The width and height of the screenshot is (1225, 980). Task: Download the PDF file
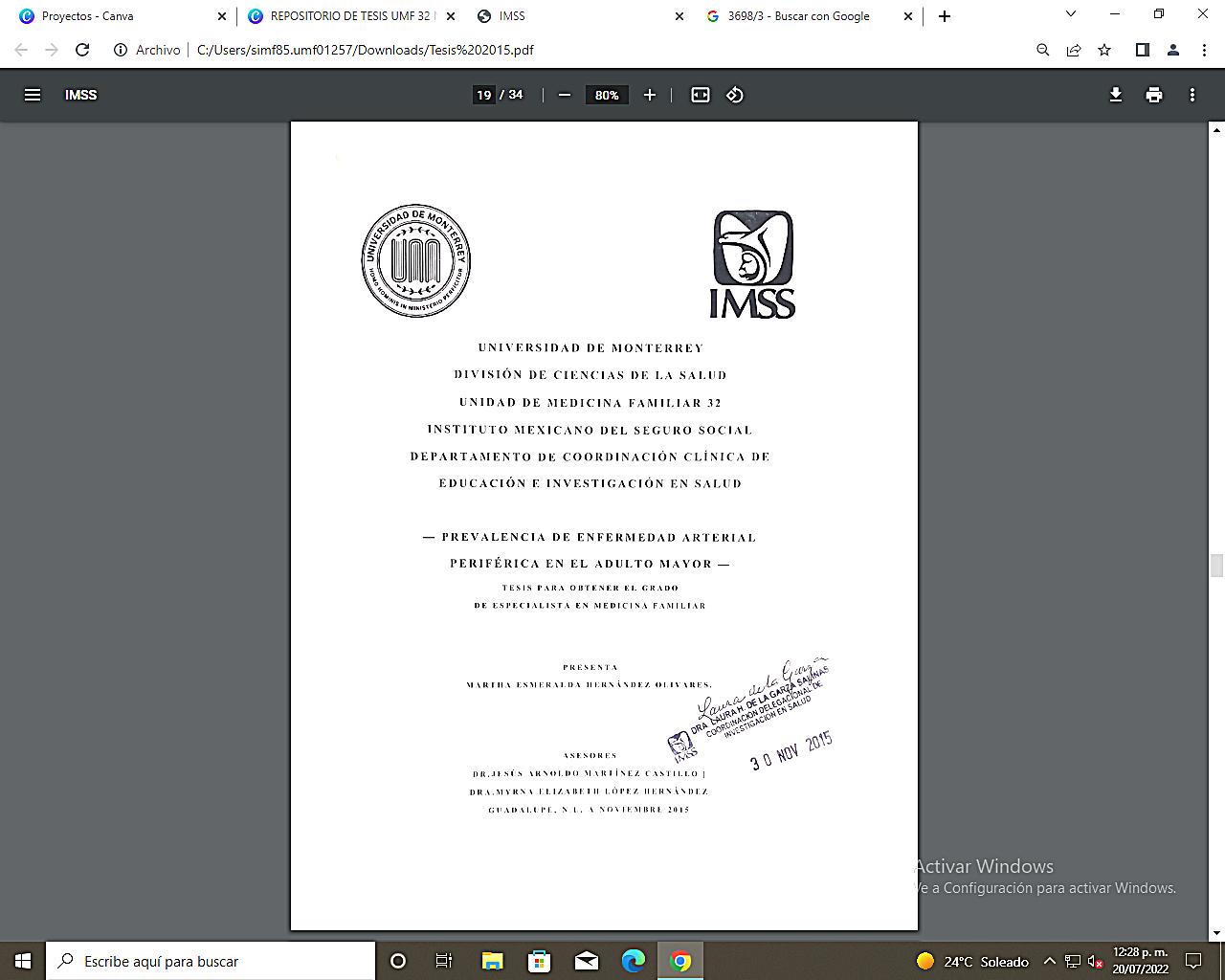(1116, 95)
